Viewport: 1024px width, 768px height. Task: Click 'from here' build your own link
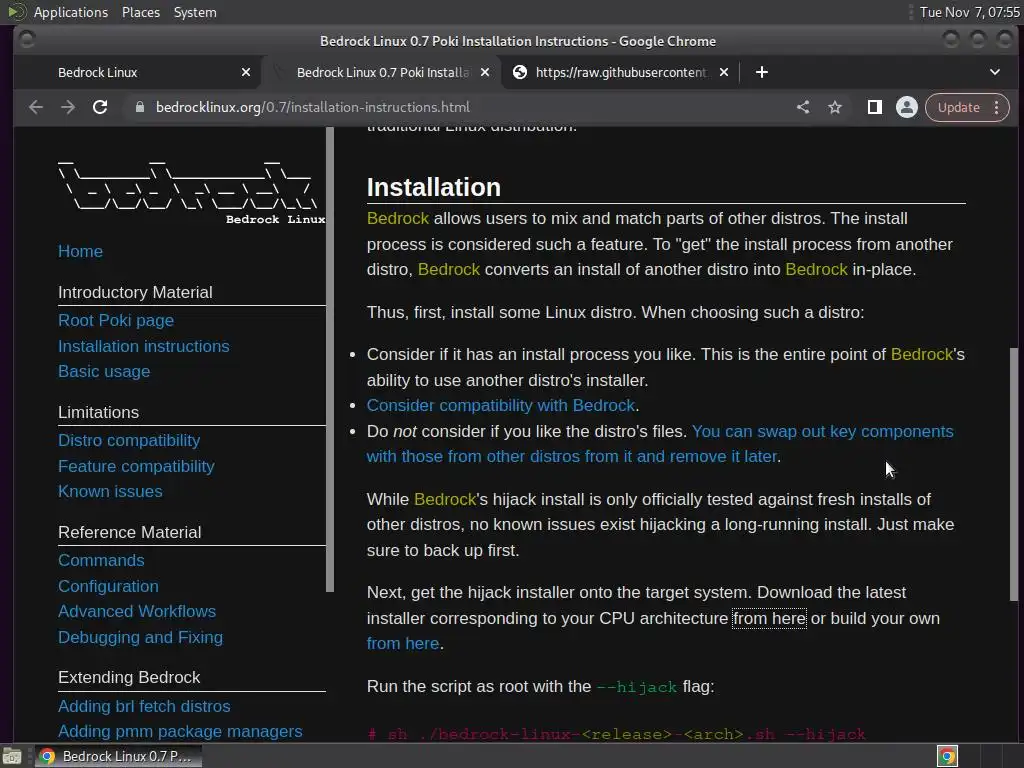point(402,644)
